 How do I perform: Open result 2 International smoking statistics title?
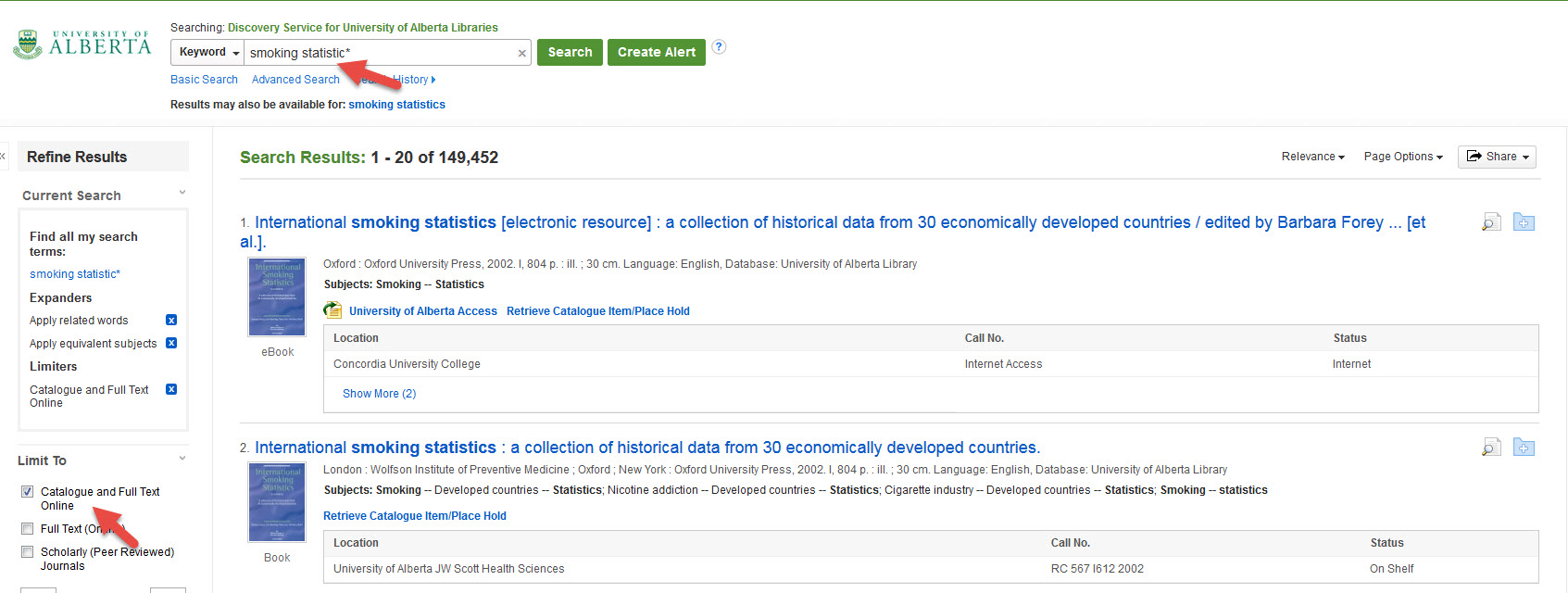(x=647, y=448)
